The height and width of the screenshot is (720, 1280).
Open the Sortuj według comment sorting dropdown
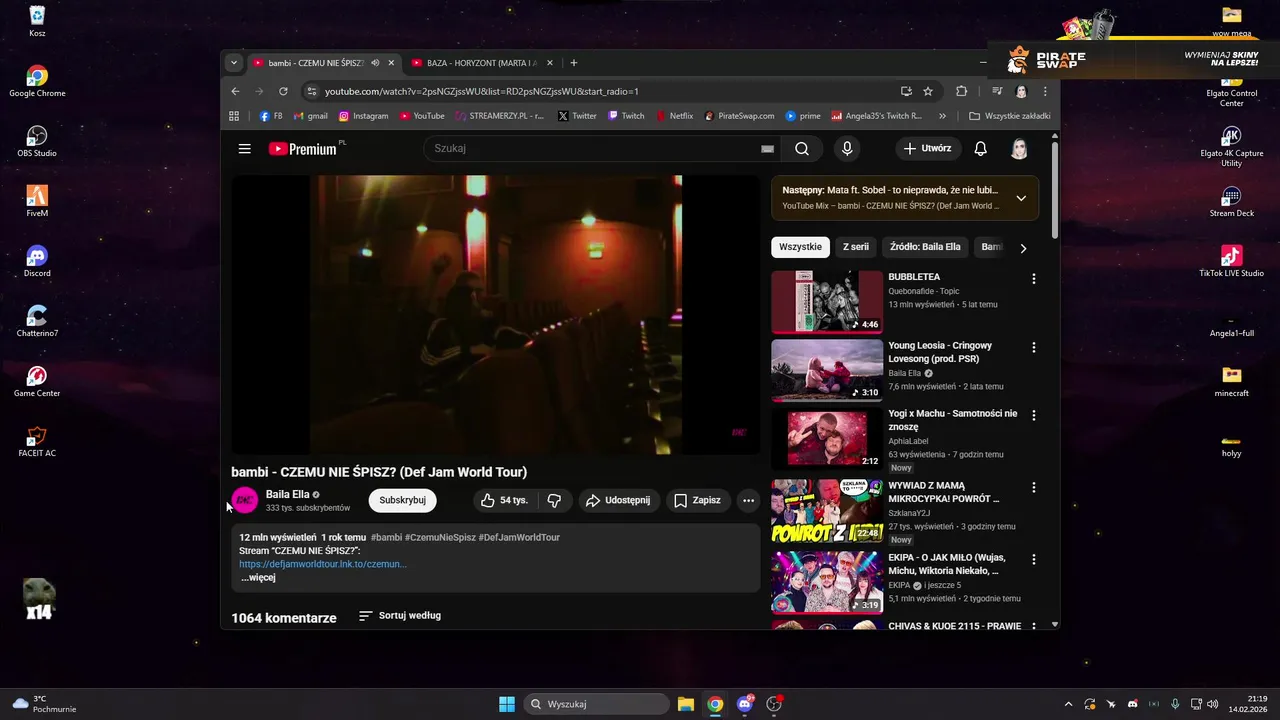click(x=400, y=616)
